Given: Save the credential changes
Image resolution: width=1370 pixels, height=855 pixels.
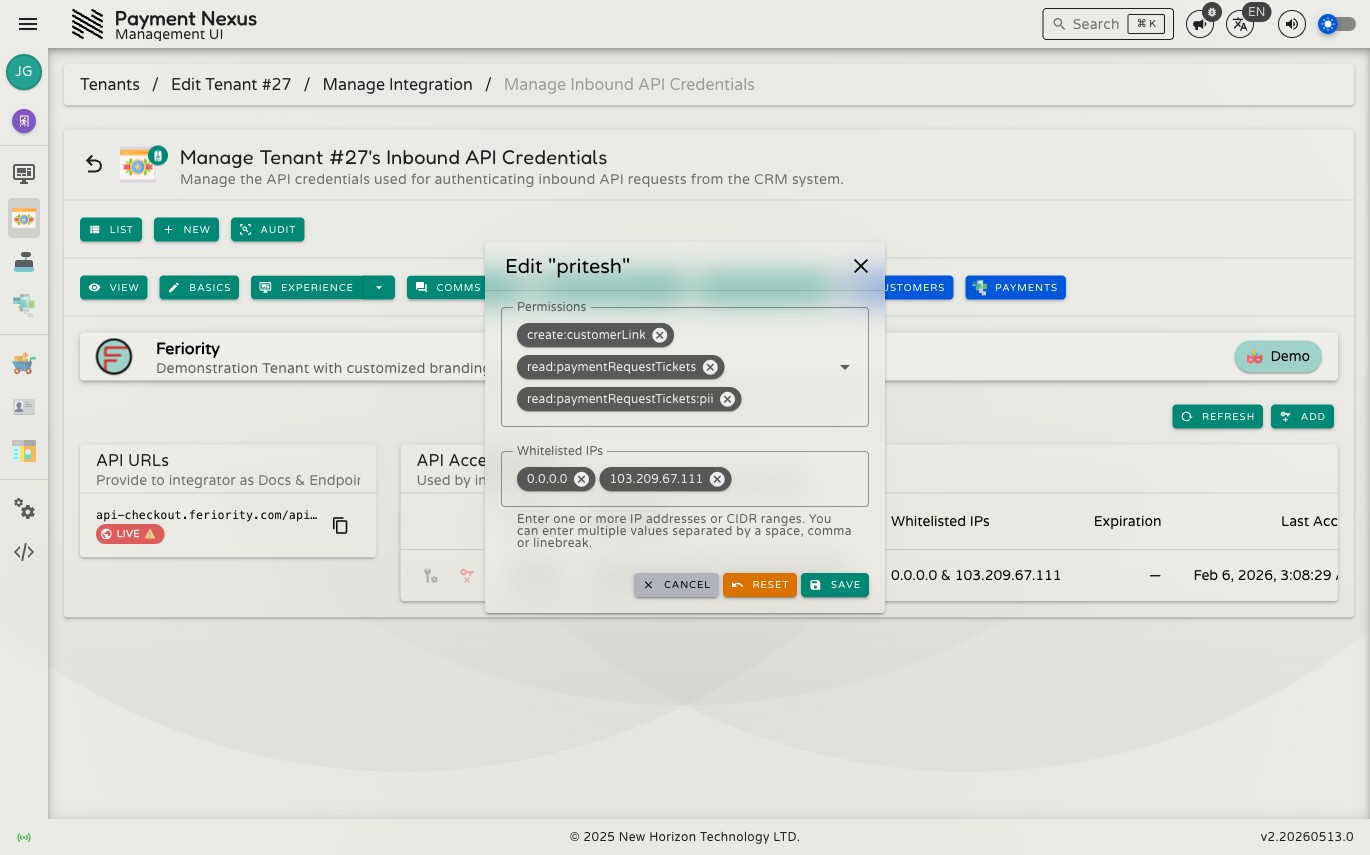Looking at the screenshot, I should (835, 585).
